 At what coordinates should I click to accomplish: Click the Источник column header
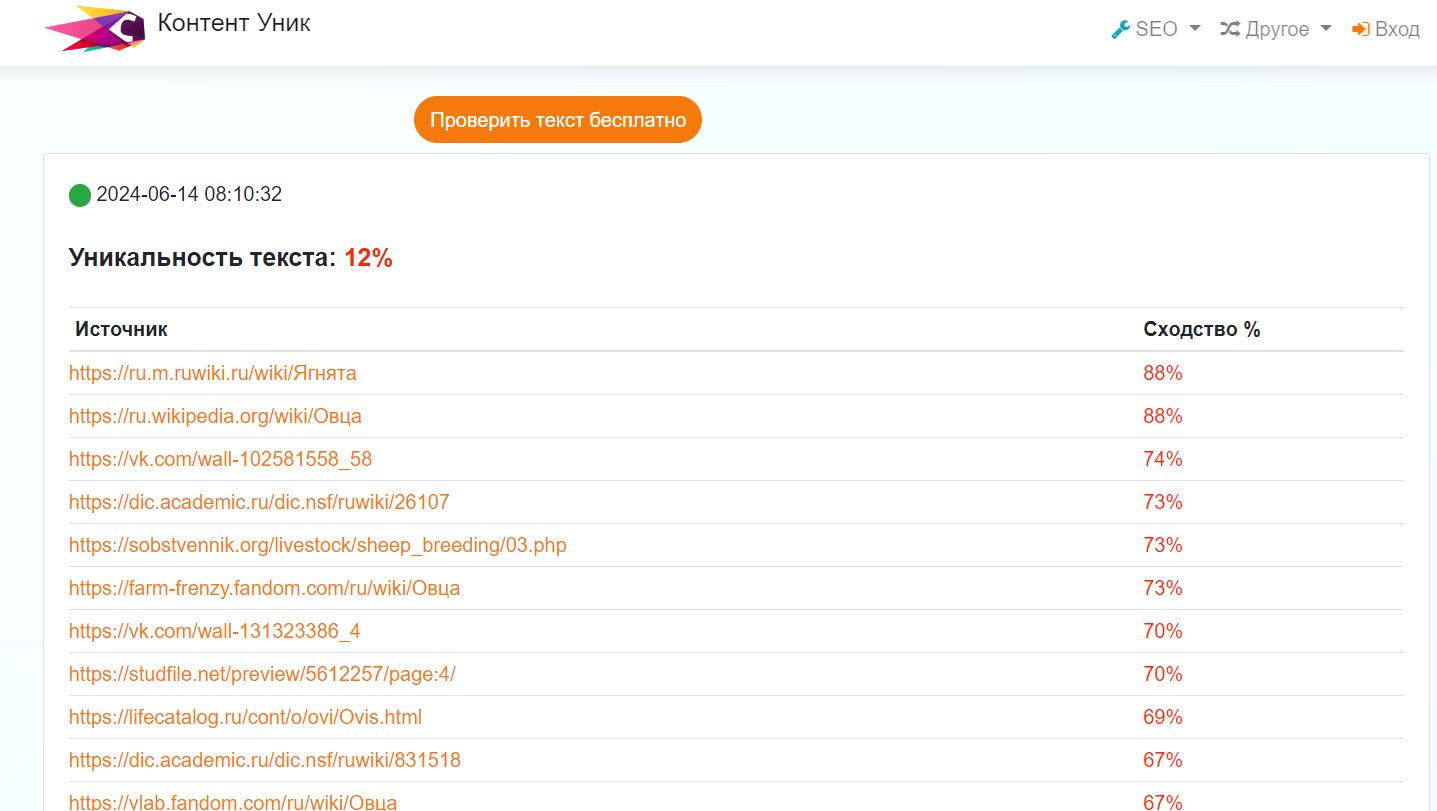122,329
